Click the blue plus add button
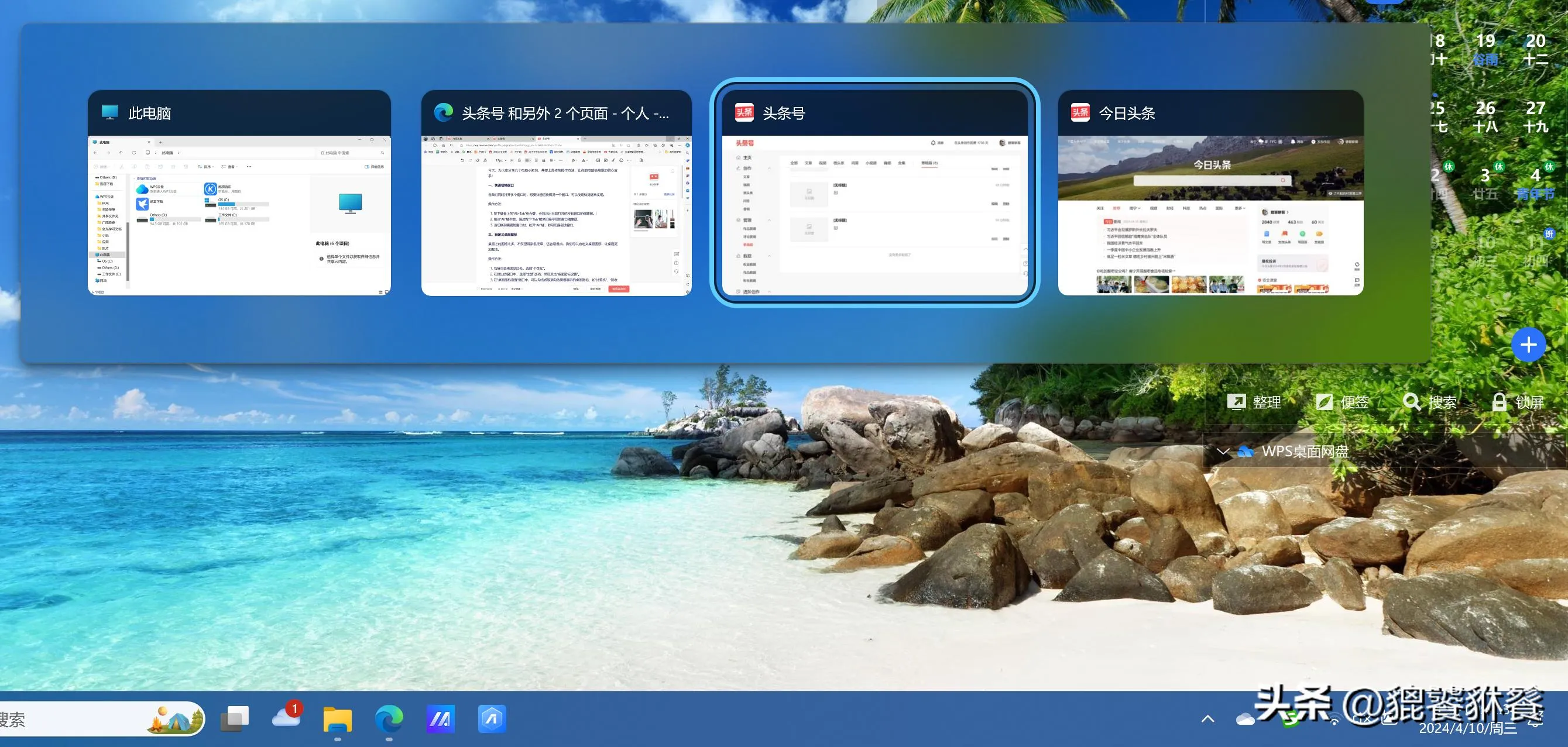 point(1528,345)
